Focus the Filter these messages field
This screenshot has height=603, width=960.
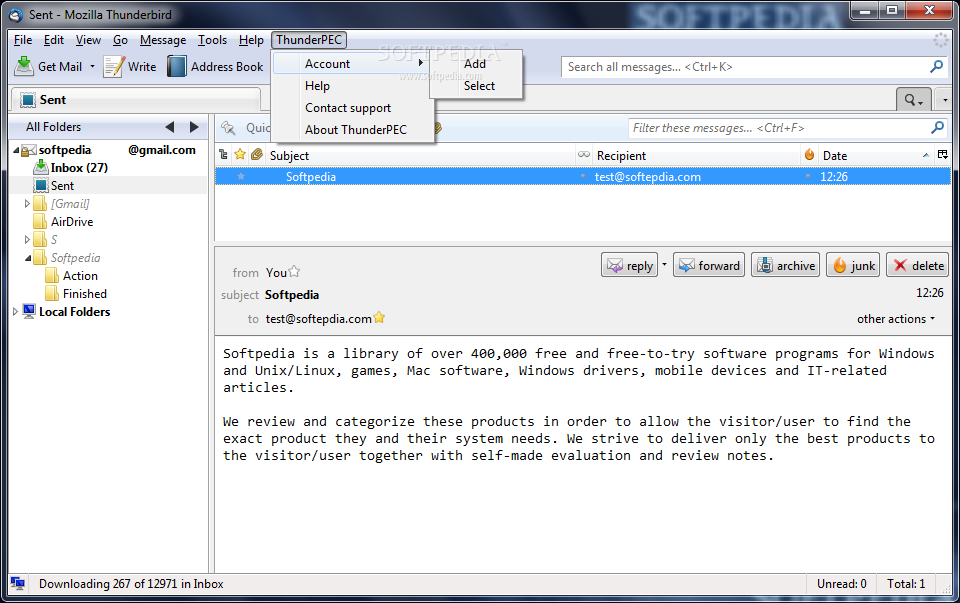[779, 128]
